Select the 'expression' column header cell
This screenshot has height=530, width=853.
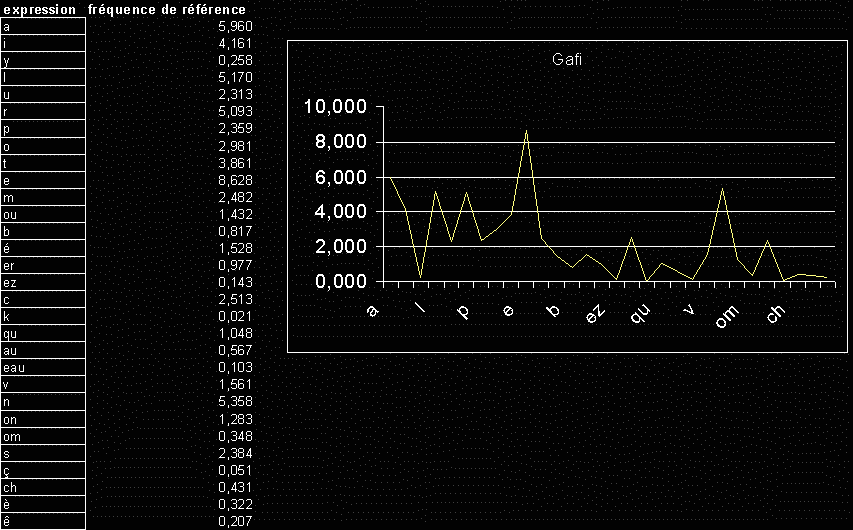pos(37,9)
